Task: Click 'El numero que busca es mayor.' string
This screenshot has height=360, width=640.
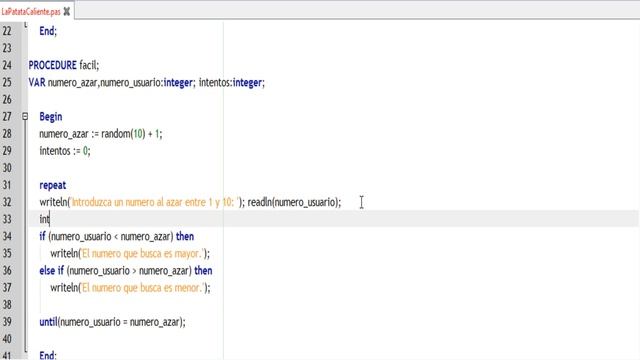Action: (142, 254)
